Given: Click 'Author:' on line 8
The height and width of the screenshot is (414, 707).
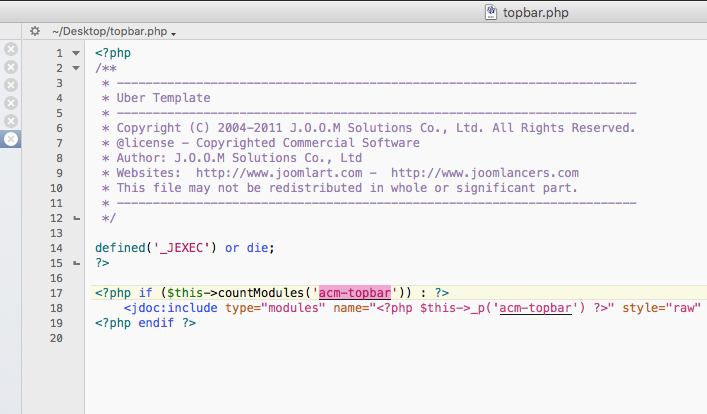Looking at the screenshot, I should 142,158.
